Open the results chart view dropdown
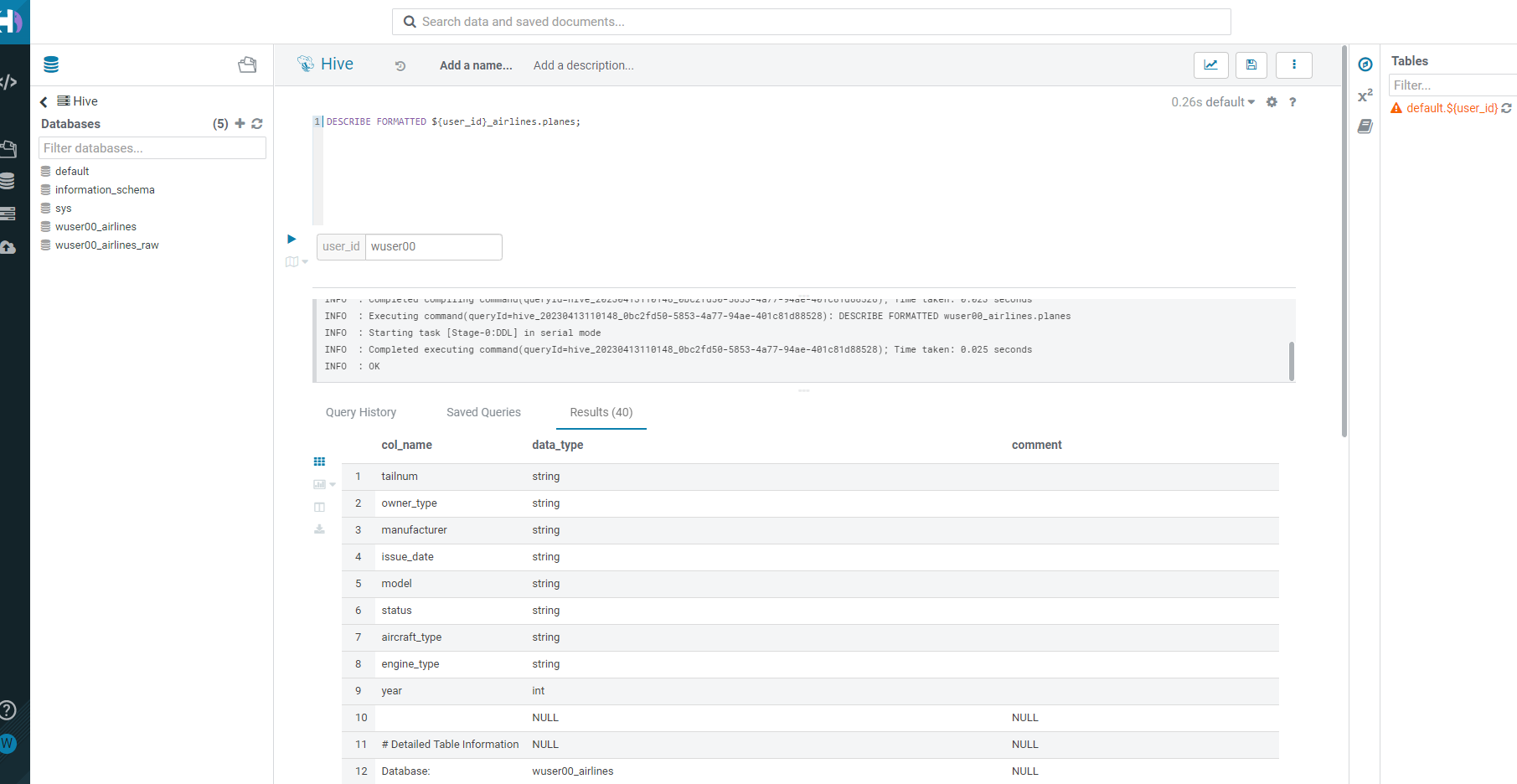This screenshot has width=1517, height=784. coord(324,484)
